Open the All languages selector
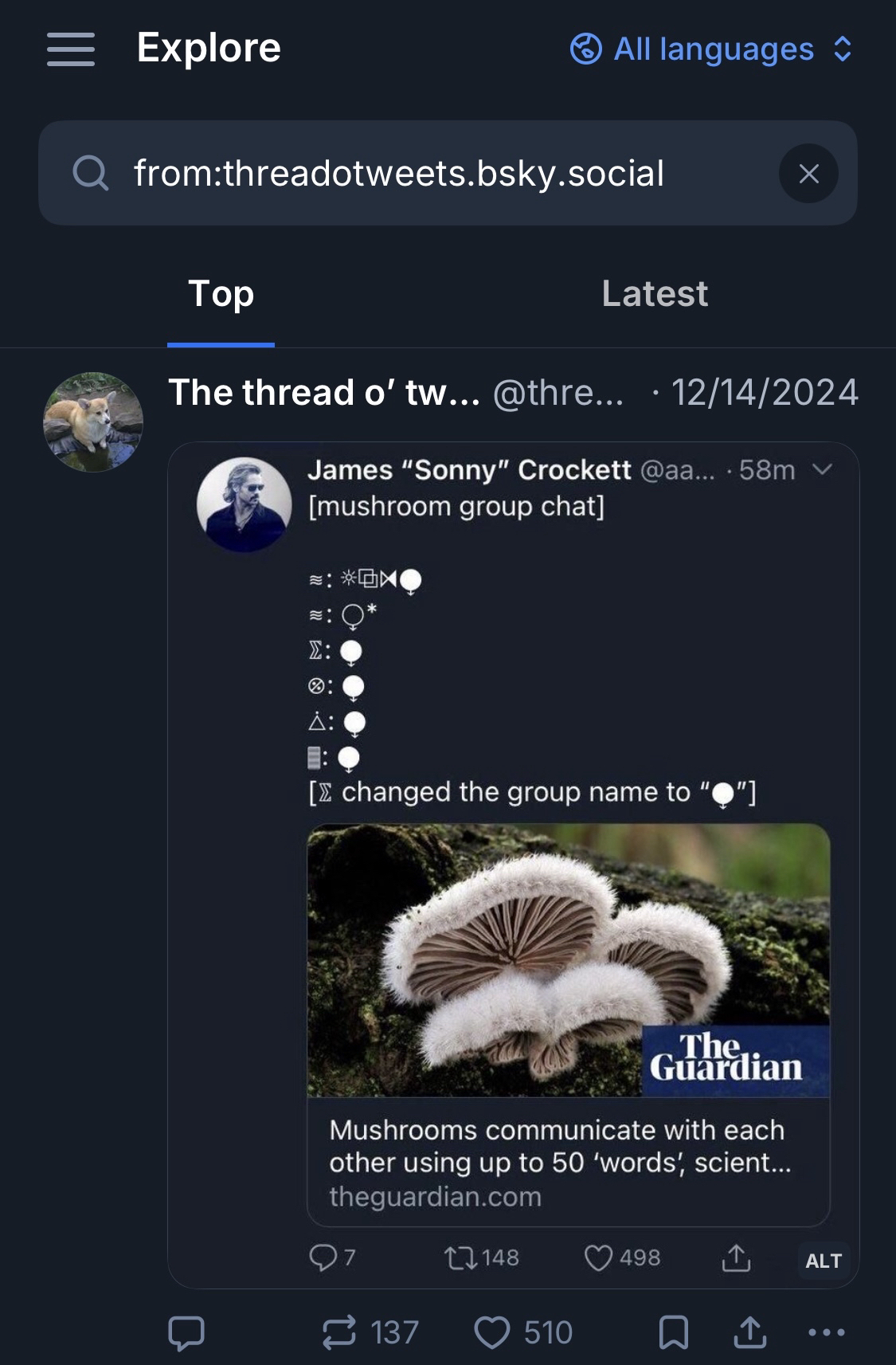Screen dimensions: 896x1365 tap(713, 49)
